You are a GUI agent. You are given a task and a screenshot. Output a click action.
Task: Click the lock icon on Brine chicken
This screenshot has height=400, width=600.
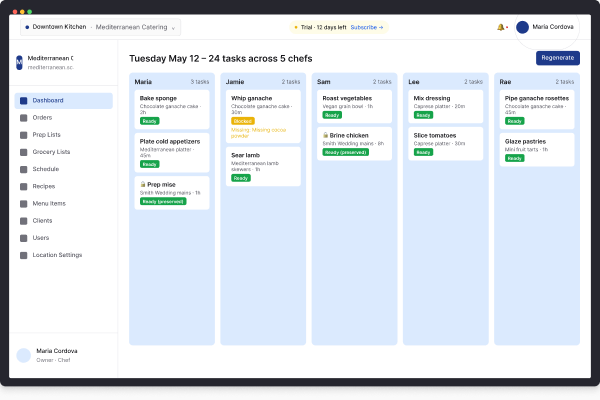point(325,135)
